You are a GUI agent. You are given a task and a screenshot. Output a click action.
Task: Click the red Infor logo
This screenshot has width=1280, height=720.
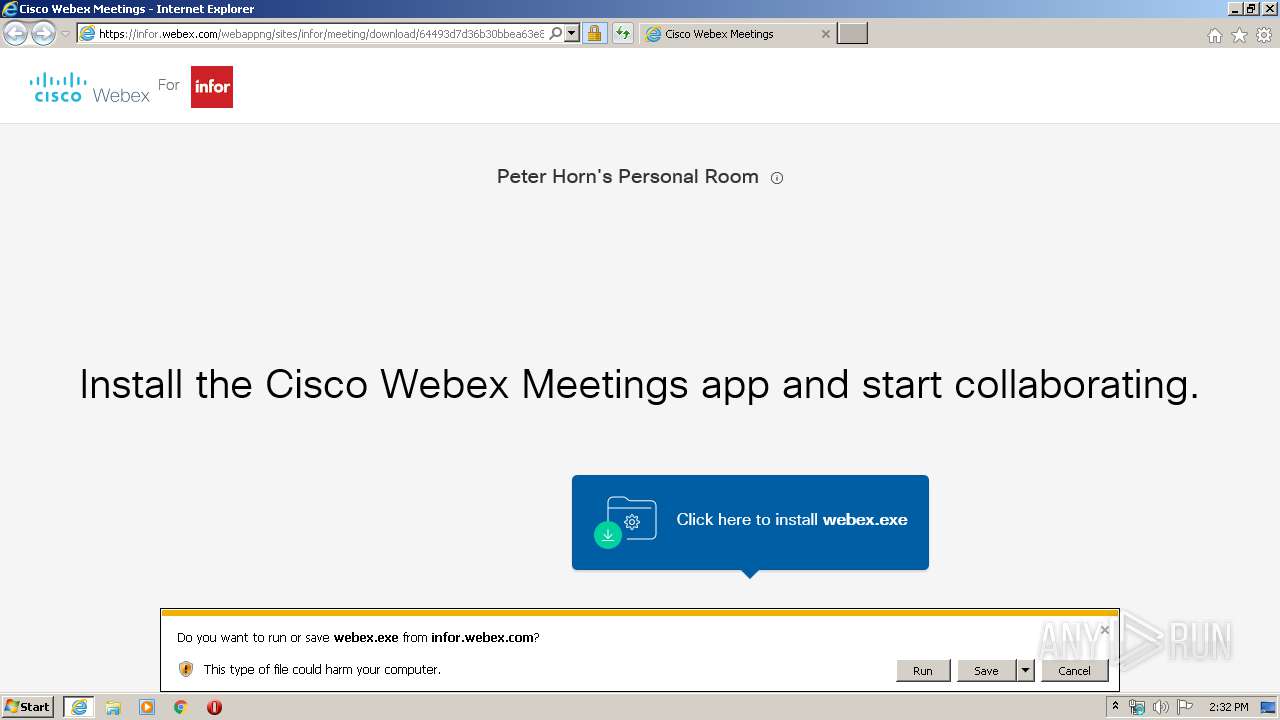tap(212, 87)
